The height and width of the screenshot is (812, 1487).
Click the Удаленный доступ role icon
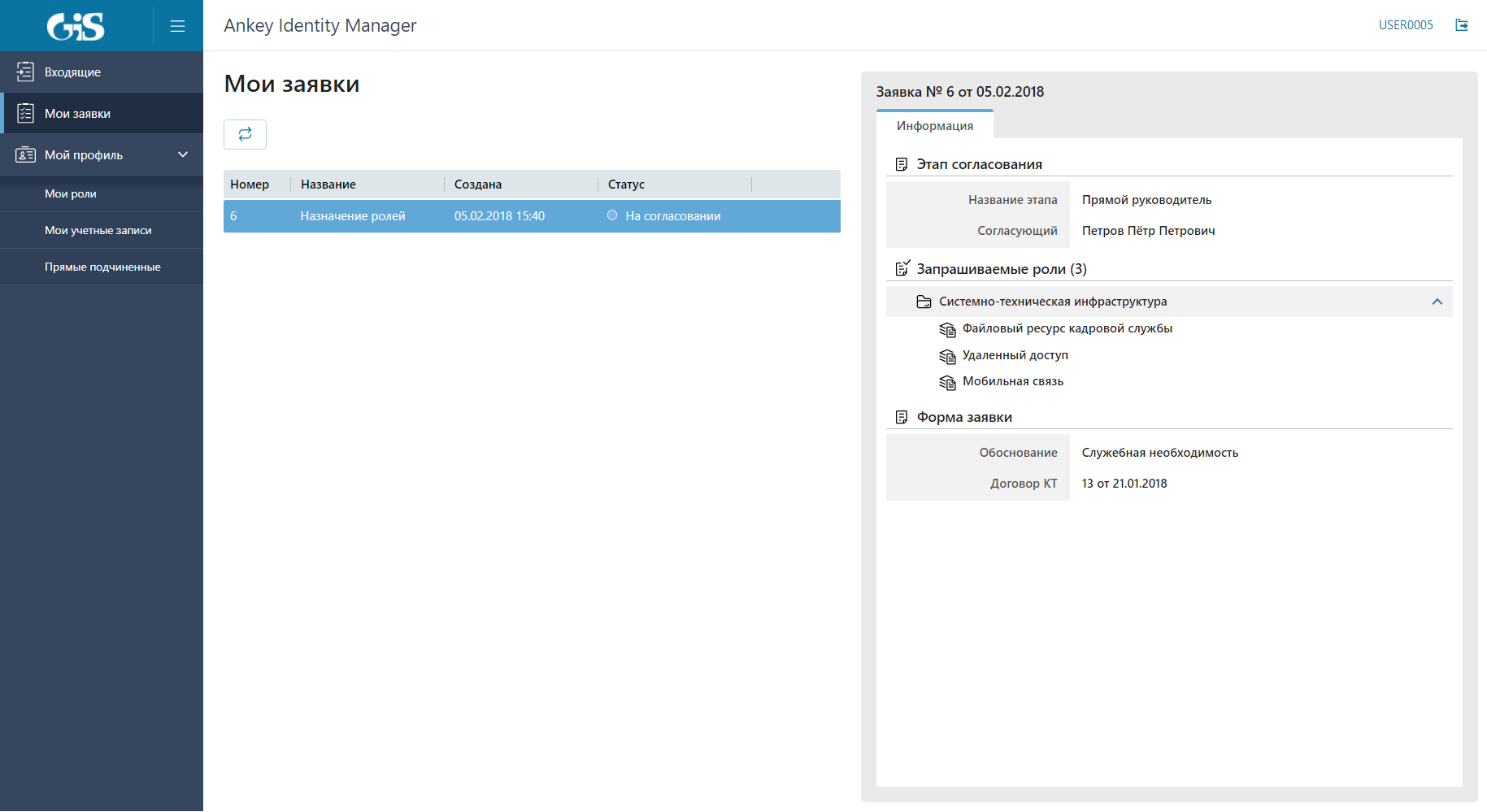tap(947, 356)
